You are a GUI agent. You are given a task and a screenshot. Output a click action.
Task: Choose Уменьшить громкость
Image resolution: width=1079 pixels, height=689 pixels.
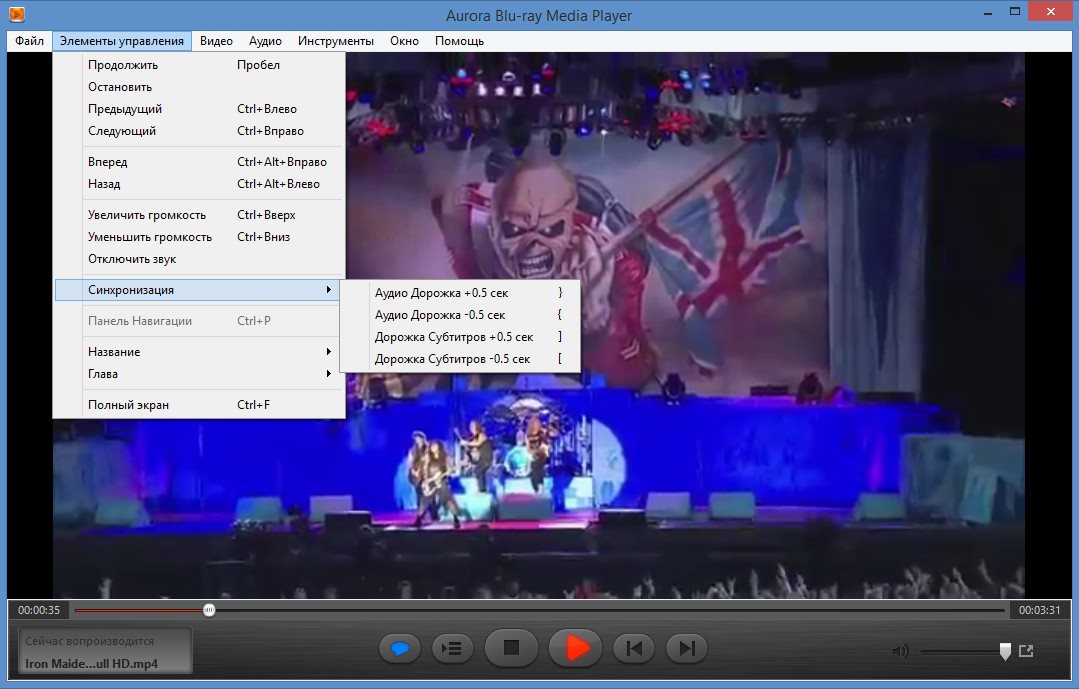[199, 237]
